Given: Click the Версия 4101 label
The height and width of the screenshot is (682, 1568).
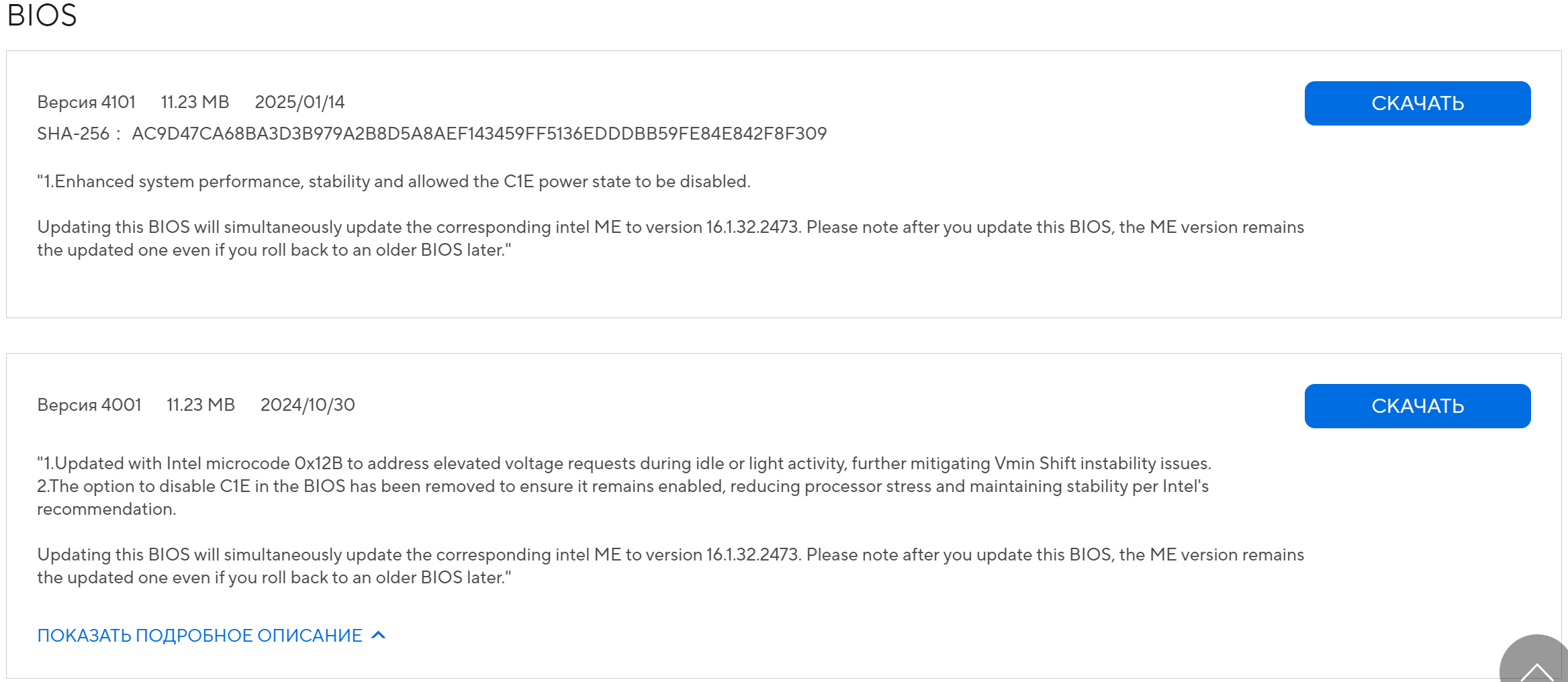Looking at the screenshot, I should [86, 102].
